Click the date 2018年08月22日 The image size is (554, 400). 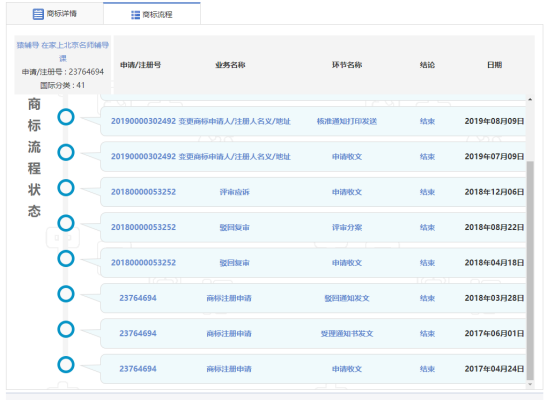pos(494,227)
